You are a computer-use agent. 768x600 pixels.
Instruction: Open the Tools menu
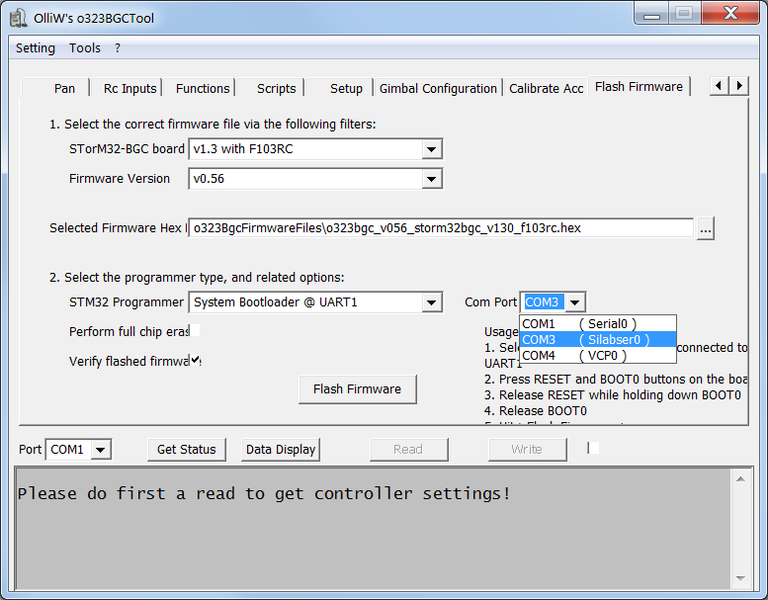point(85,48)
